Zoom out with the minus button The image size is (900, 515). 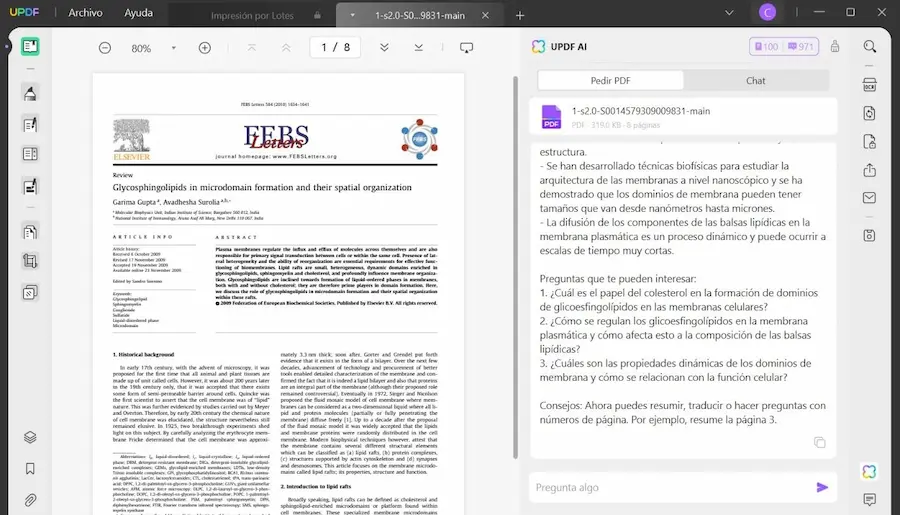click(x=104, y=48)
